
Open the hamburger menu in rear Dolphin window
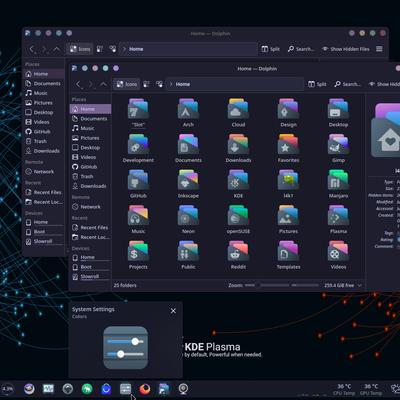click(x=379, y=49)
